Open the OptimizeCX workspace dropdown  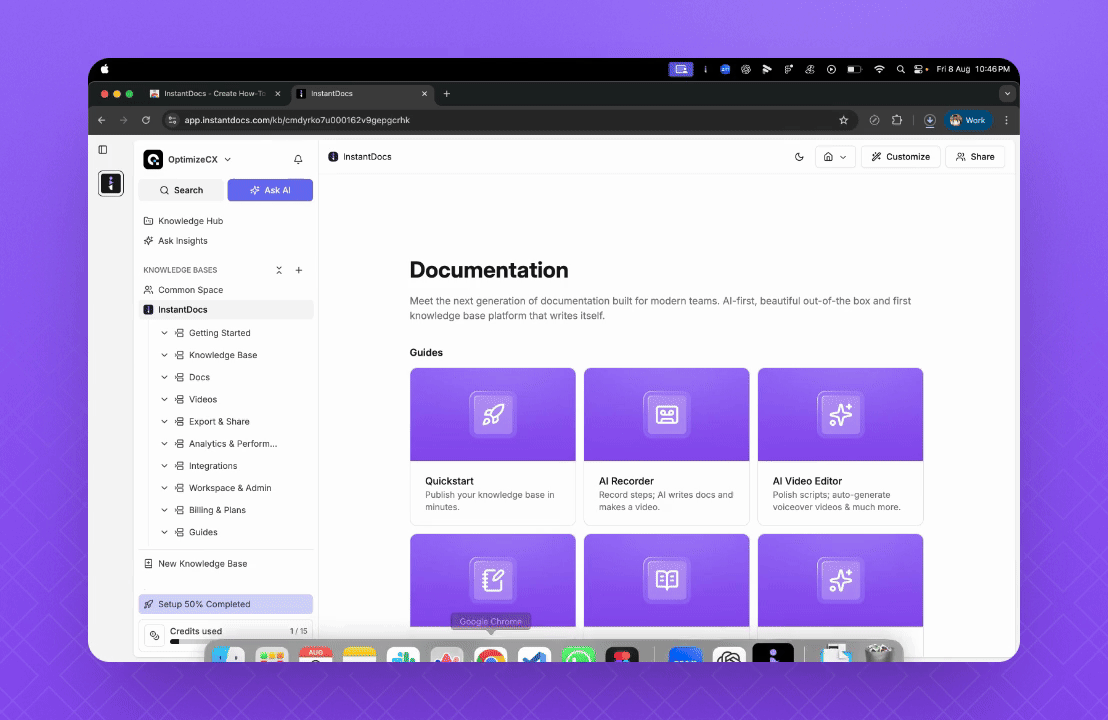click(188, 159)
